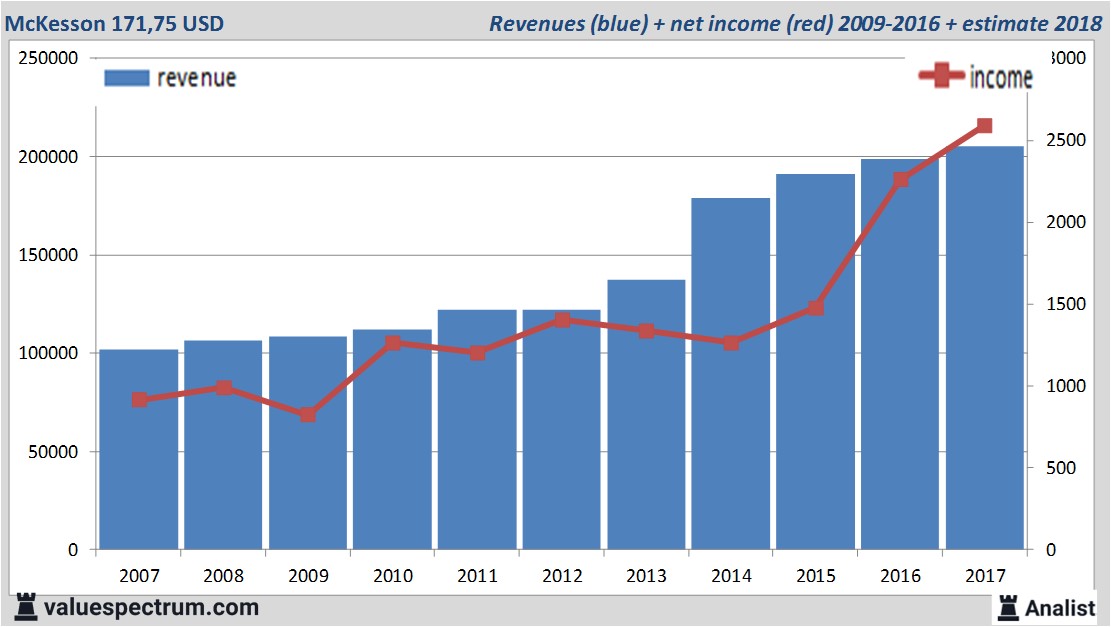The image size is (1111, 627).
Task: Click the 50000 left axis value
Action: [x=53, y=451]
